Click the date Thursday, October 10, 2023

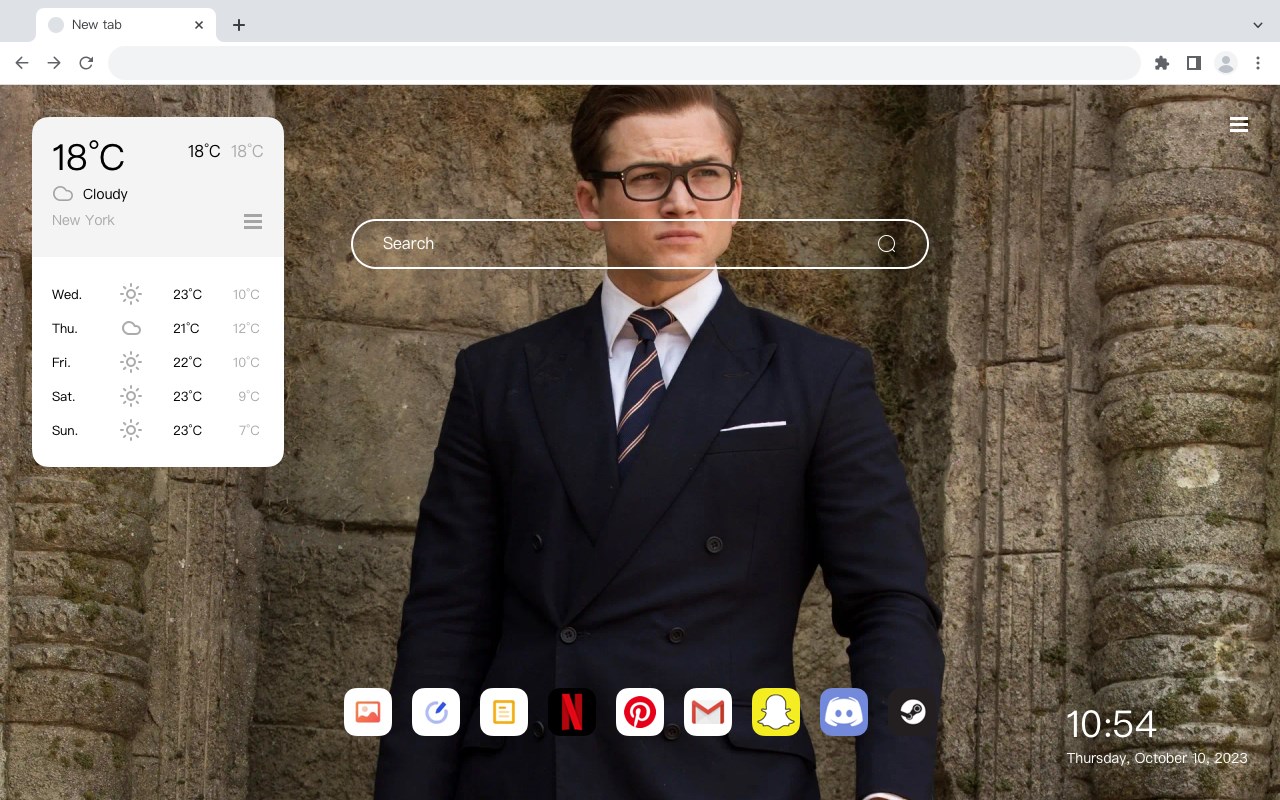pos(1157,758)
